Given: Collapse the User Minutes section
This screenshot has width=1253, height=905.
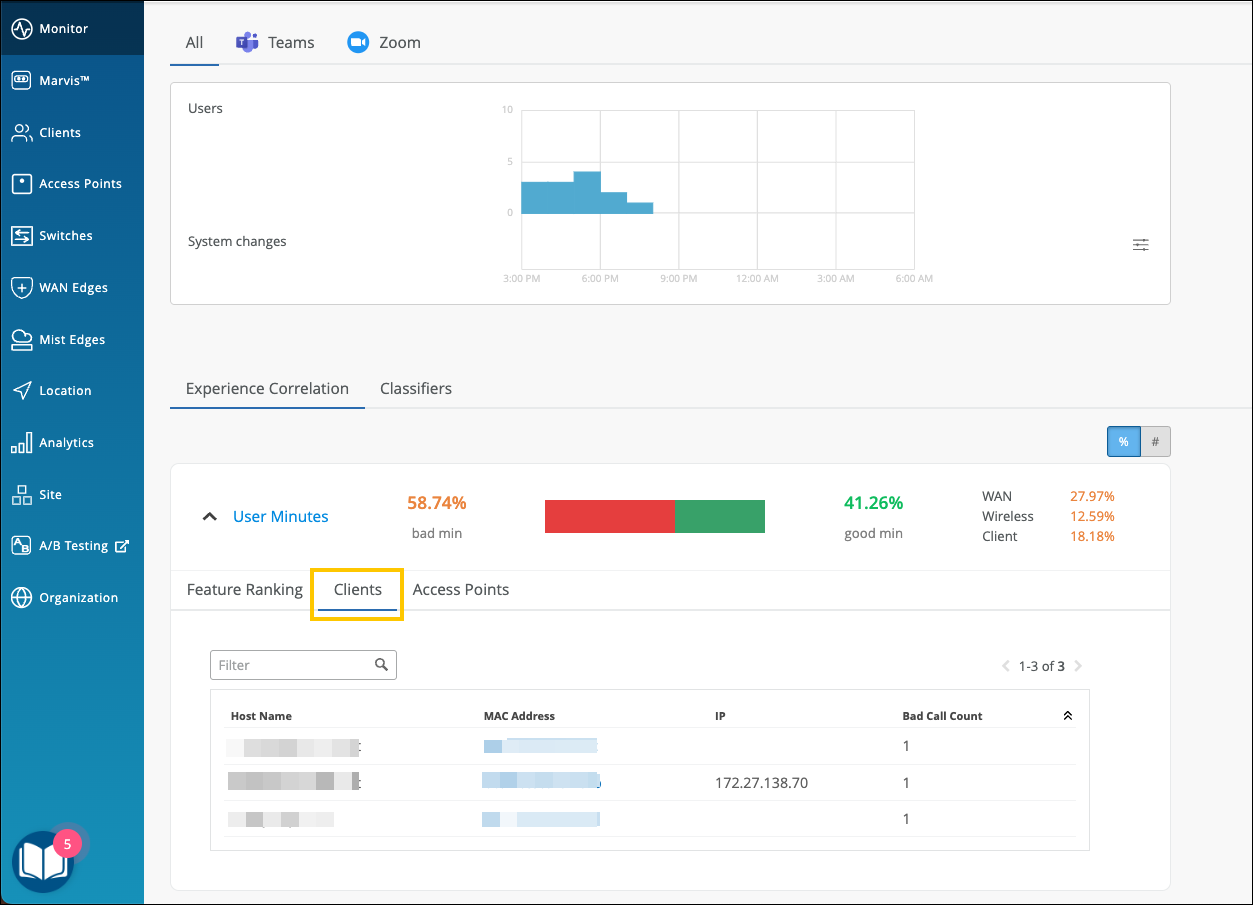Looking at the screenshot, I should 209,517.
